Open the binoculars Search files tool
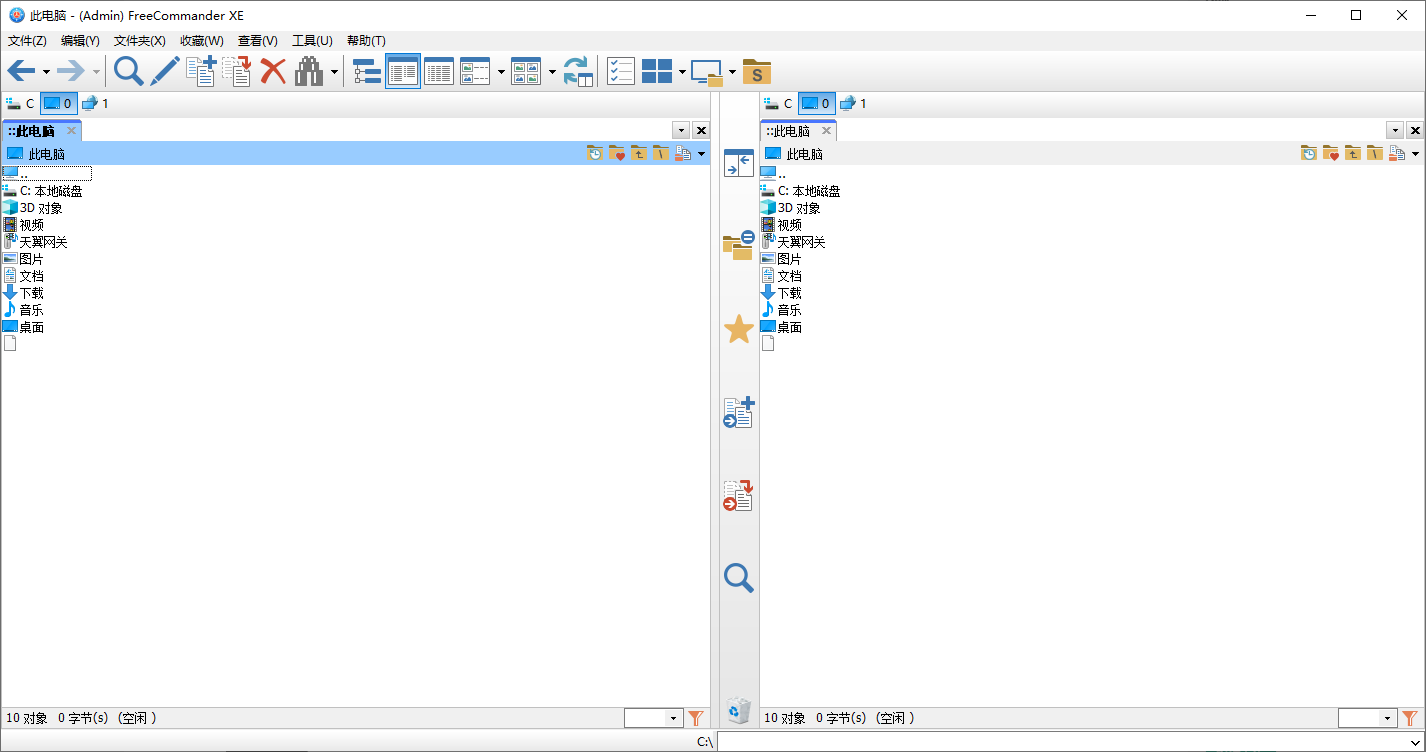The image size is (1426, 752). pos(308,71)
